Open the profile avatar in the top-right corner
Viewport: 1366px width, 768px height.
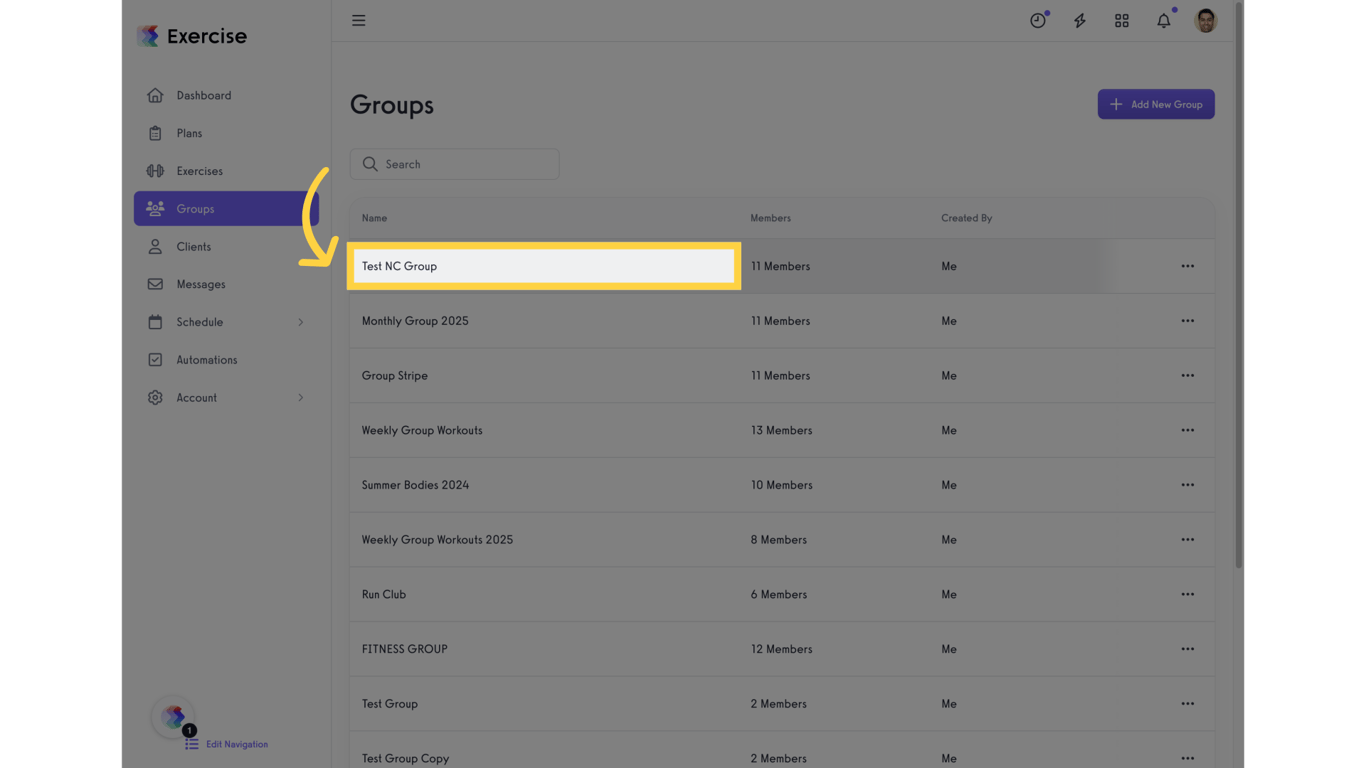coord(1205,20)
